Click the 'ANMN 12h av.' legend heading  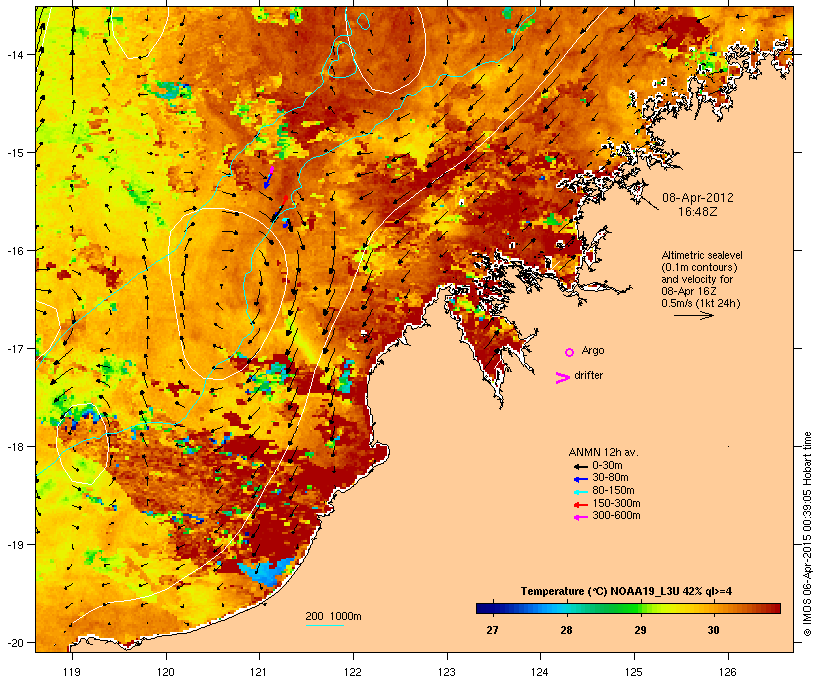tap(603, 452)
